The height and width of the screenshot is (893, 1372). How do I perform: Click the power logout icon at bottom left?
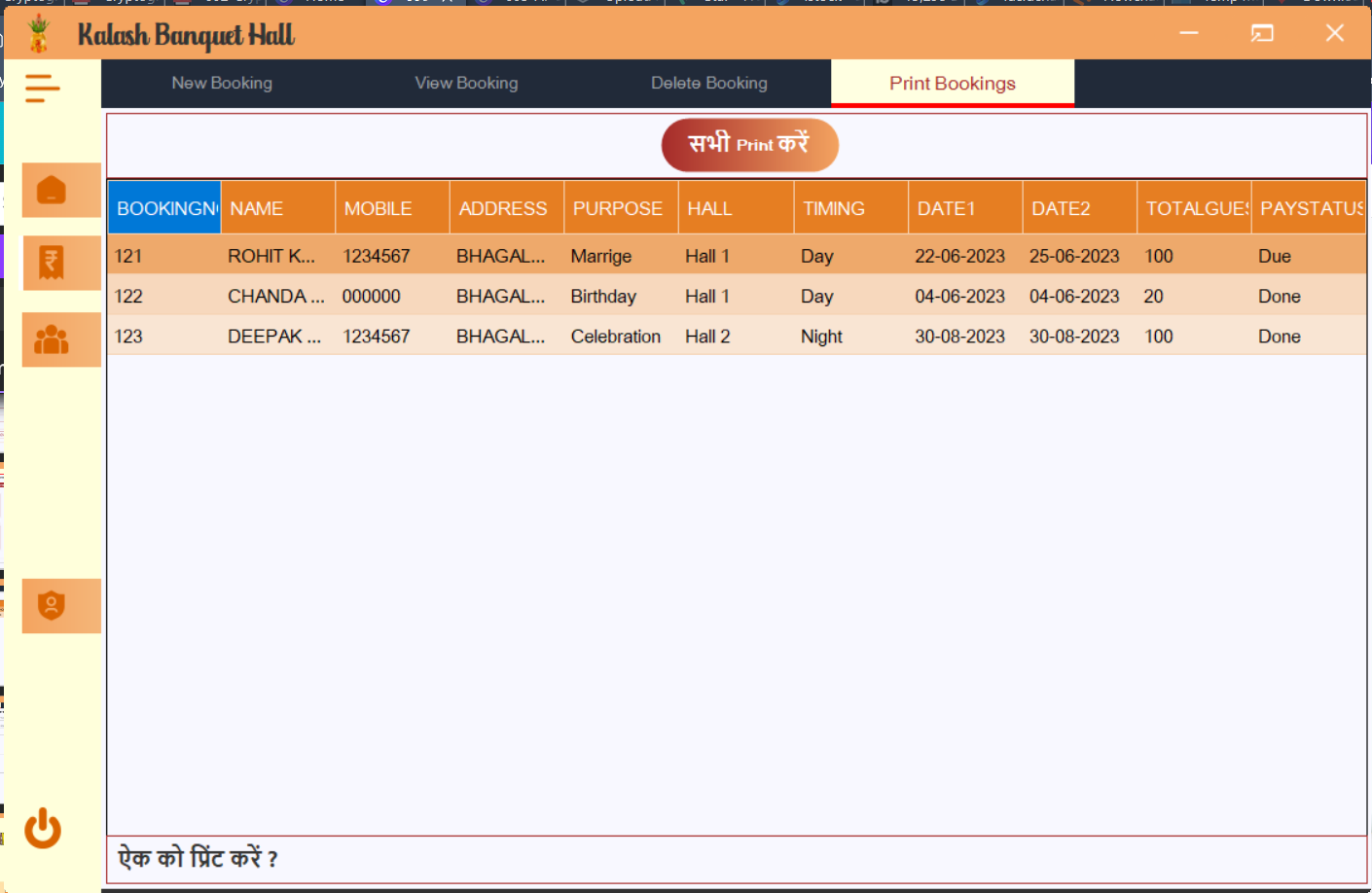point(43,830)
